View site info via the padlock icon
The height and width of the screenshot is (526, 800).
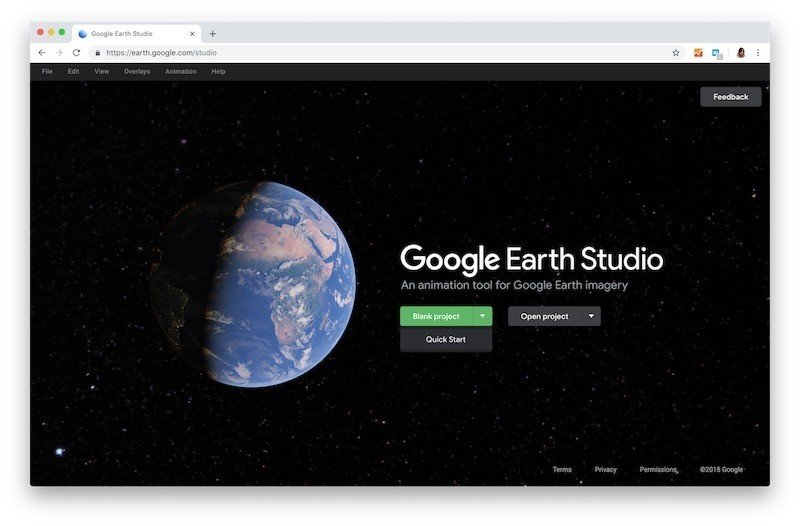98,53
